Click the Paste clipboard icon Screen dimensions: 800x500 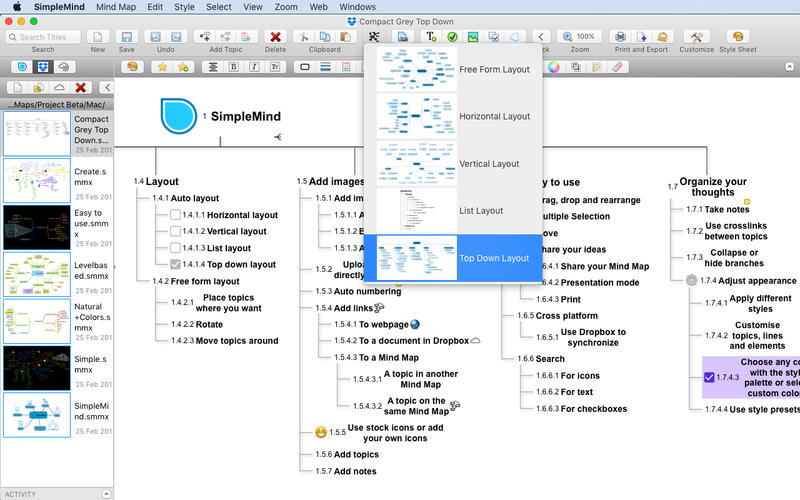click(345, 37)
